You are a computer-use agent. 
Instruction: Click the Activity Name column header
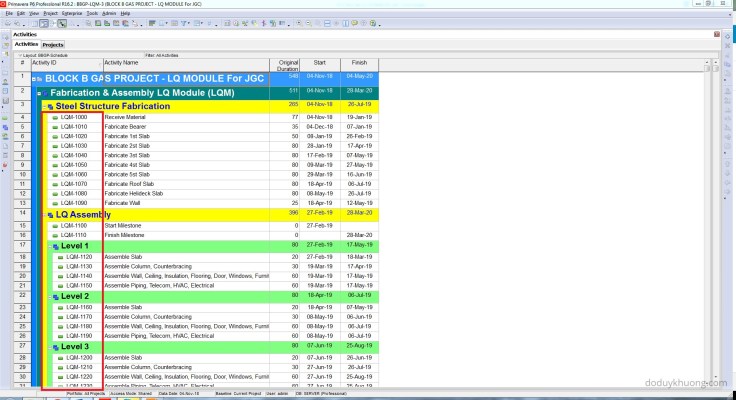coord(186,65)
